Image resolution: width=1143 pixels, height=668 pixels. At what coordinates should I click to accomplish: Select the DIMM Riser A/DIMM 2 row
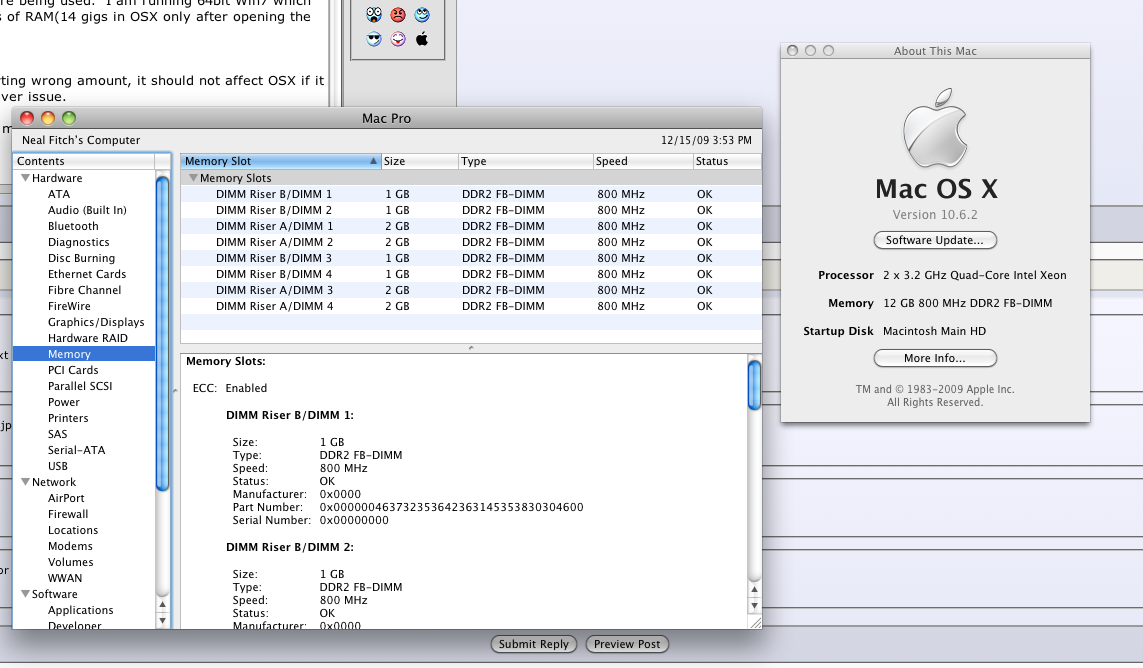coord(471,242)
